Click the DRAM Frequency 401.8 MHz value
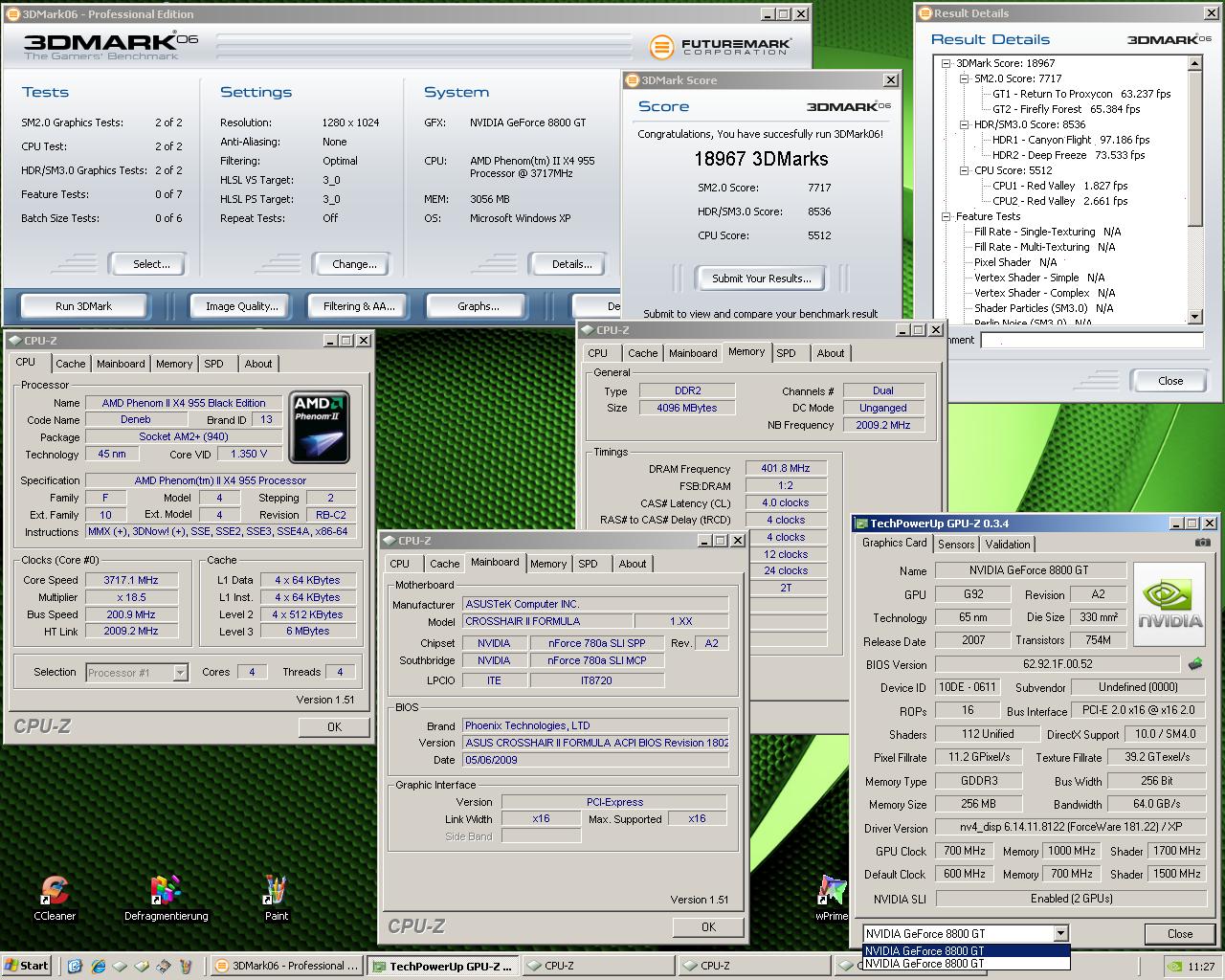 pyautogui.click(x=786, y=468)
